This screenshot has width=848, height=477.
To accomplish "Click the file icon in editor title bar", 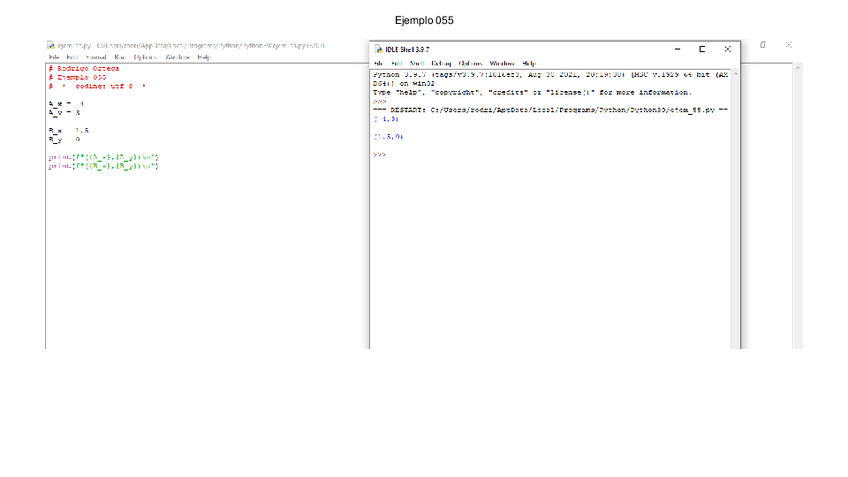I will (50, 45).
